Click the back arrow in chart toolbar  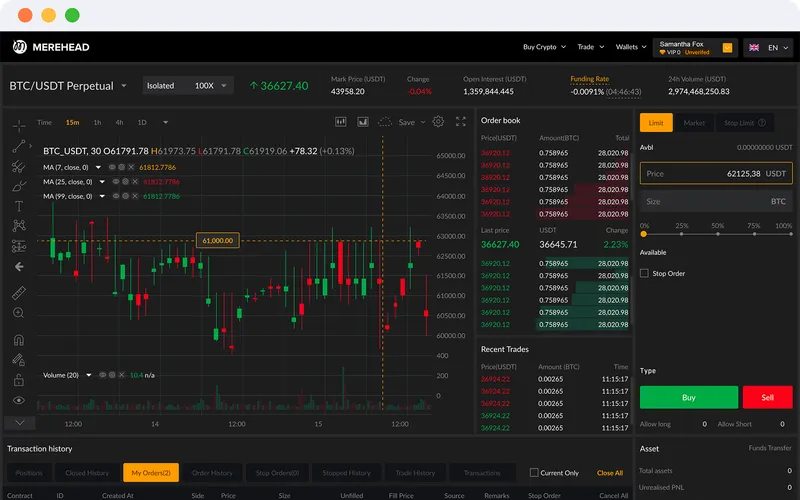[x=19, y=266]
